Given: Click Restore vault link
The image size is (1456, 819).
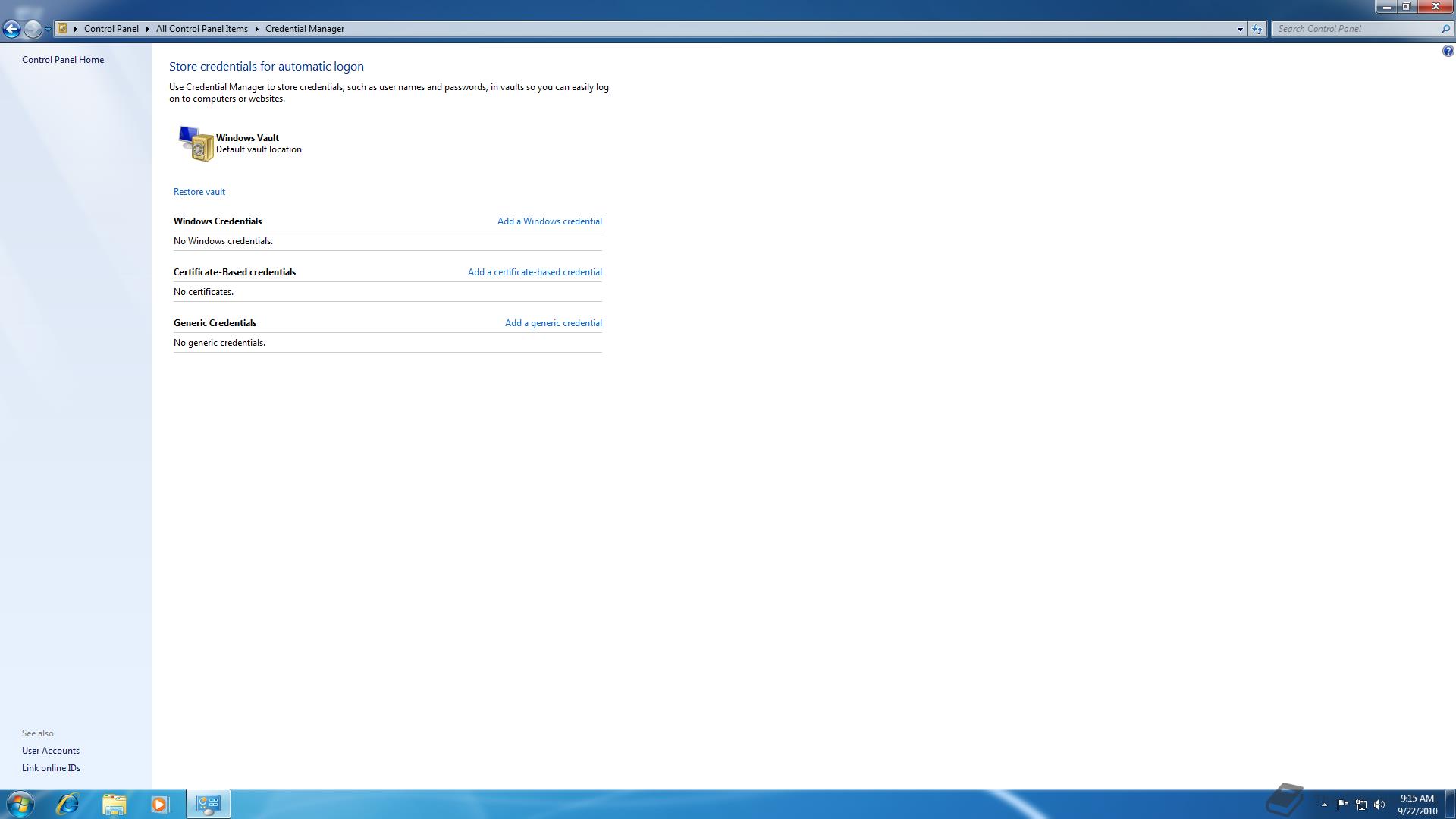Looking at the screenshot, I should point(199,192).
